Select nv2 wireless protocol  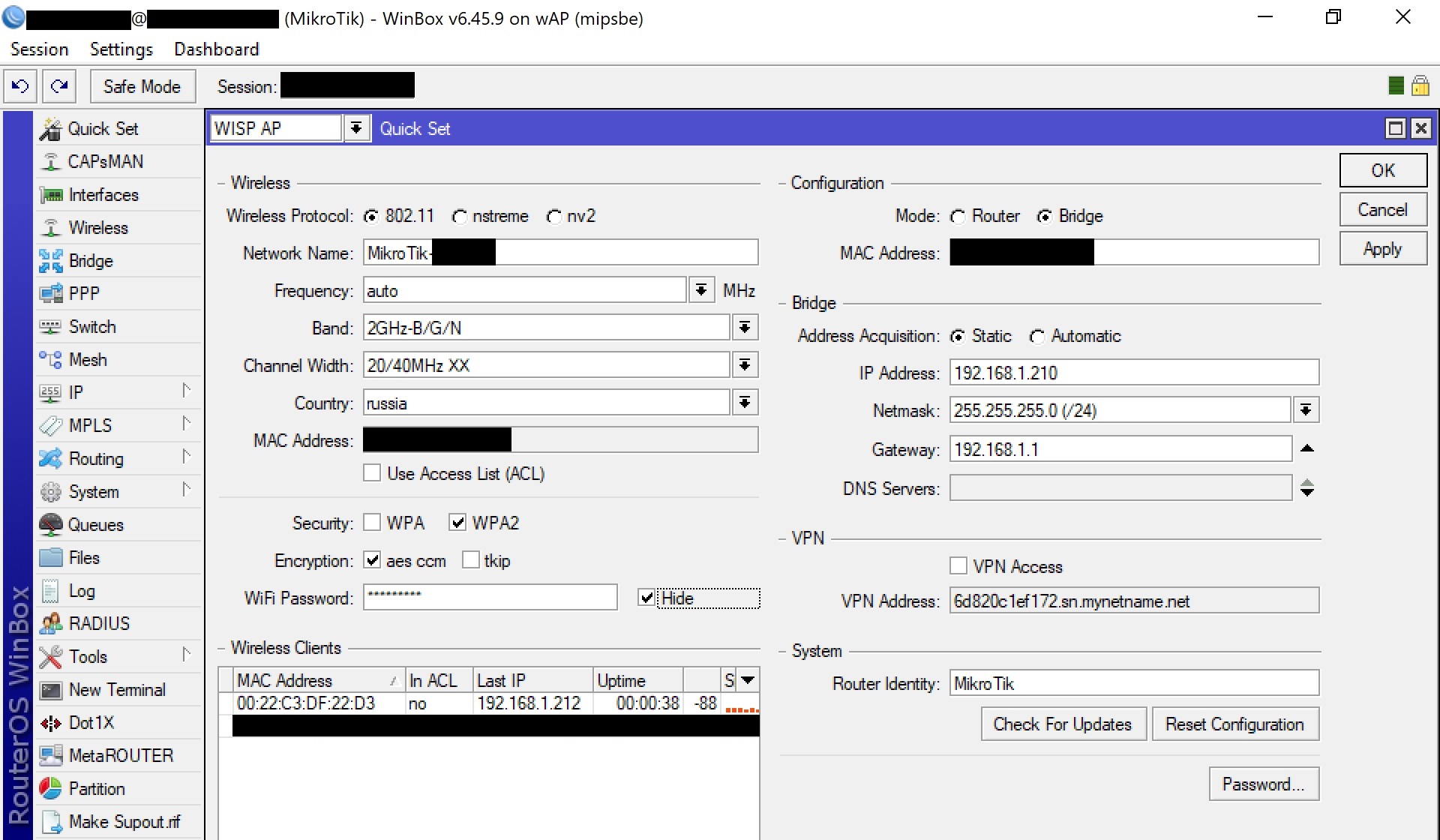(x=553, y=217)
